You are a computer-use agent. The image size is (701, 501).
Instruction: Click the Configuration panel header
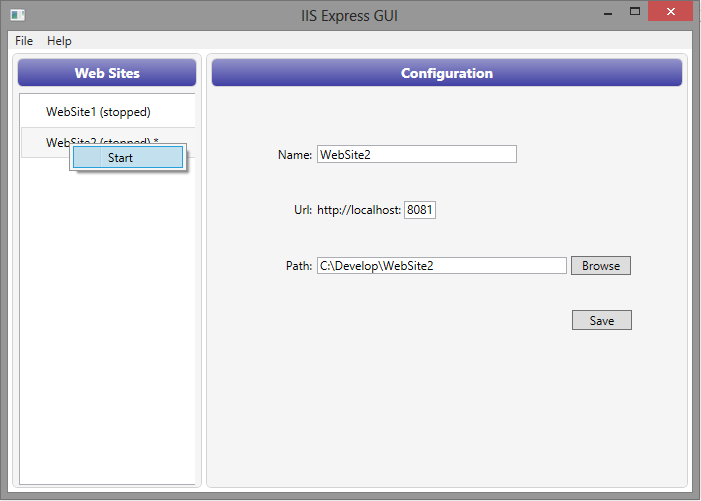pos(447,73)
